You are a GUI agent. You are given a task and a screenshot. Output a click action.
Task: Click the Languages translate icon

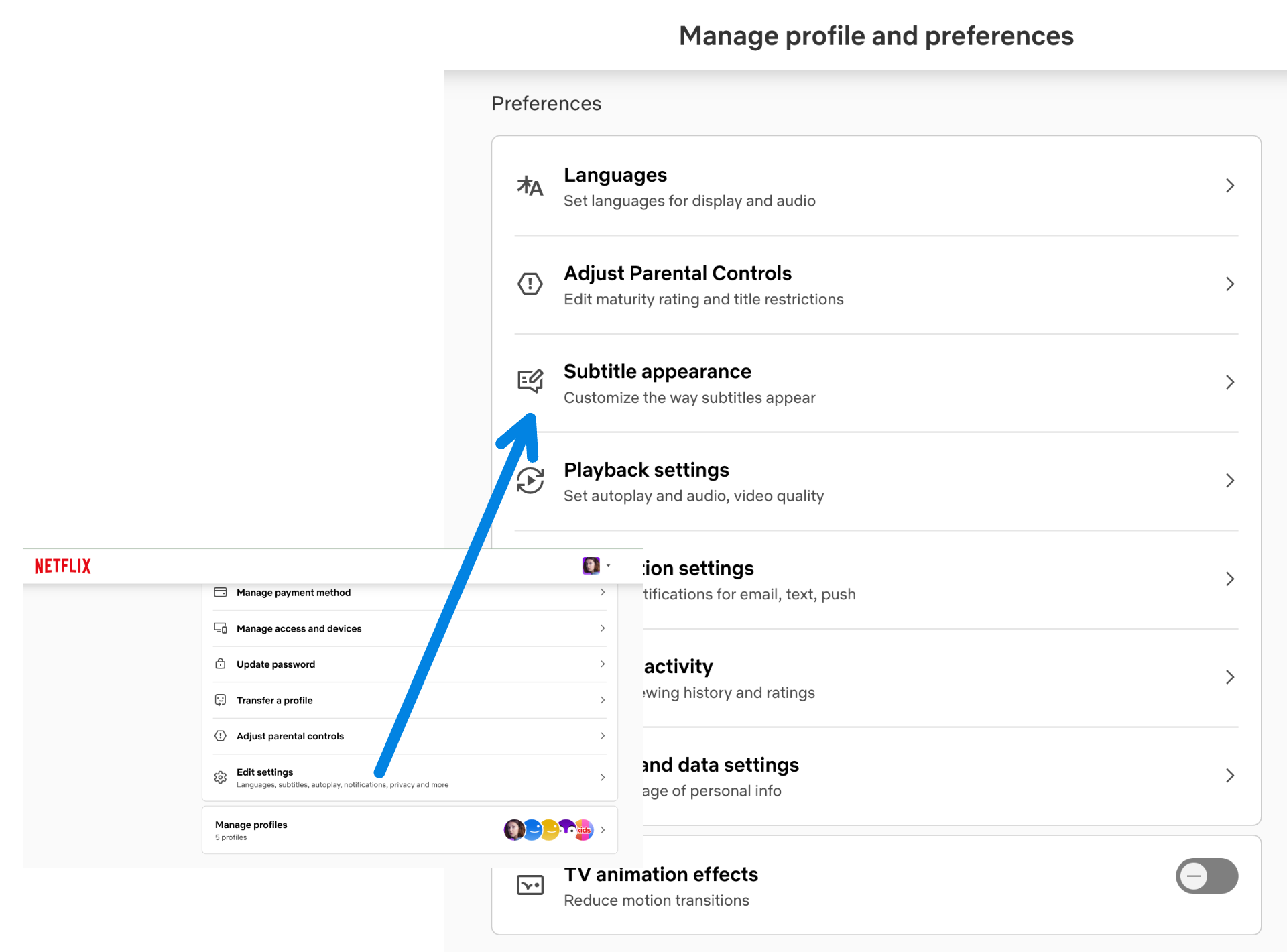(530, 186)
